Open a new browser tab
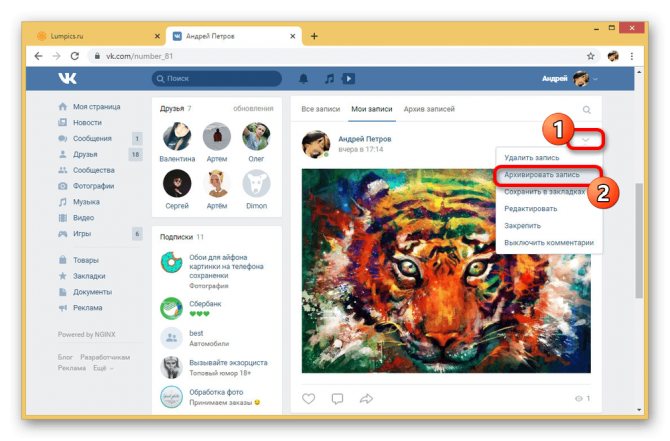 [x=314, y=36]
